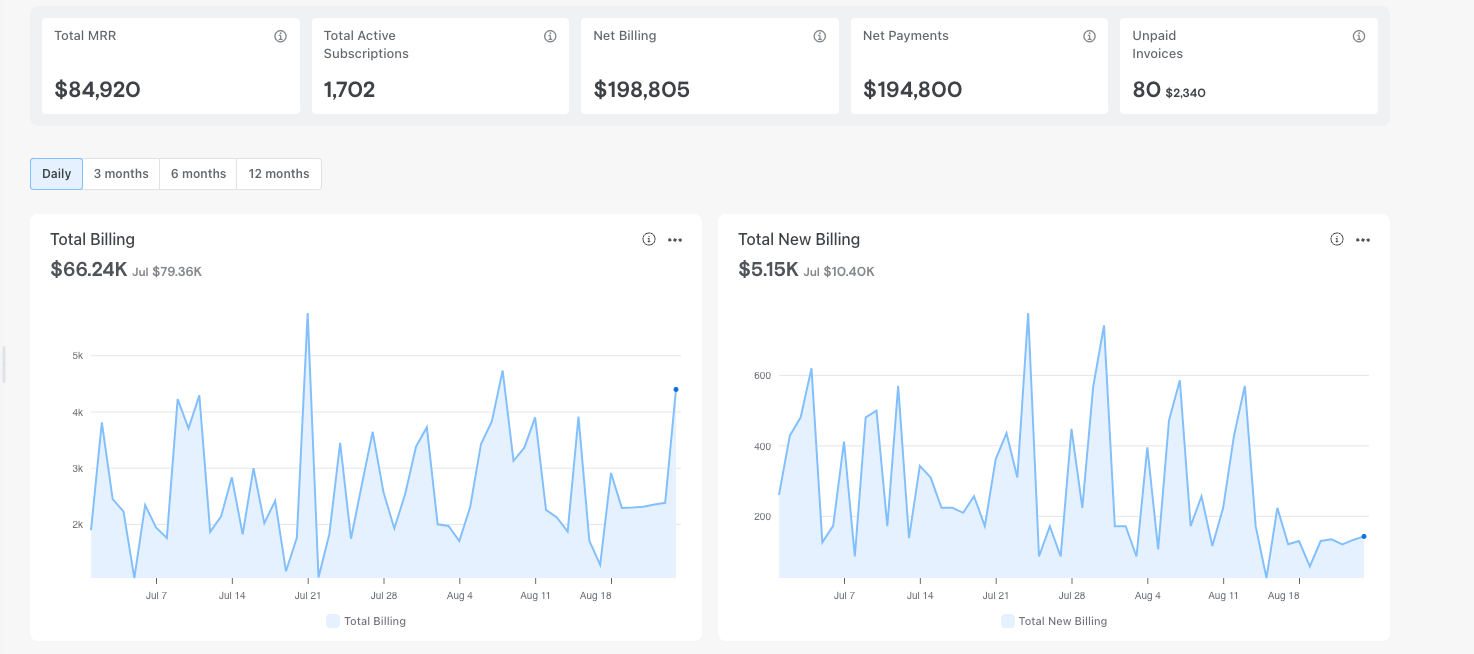Click the Unpaid Invoices info icon
The image size is (1474, 654).
(1359, 36)
